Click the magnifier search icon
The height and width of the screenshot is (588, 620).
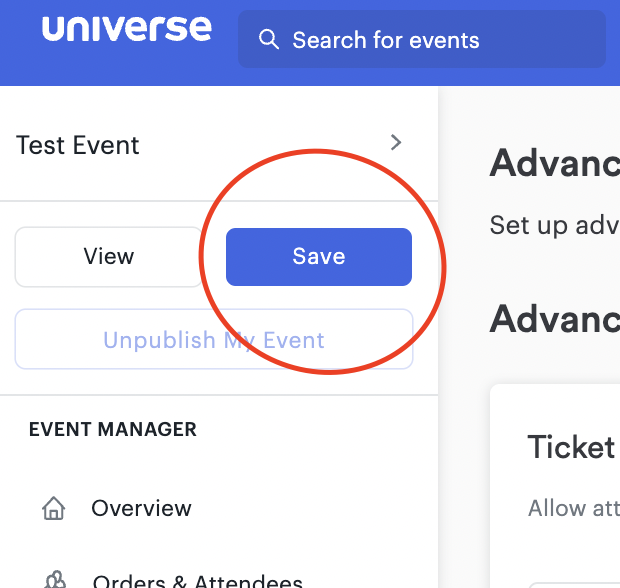269,40
